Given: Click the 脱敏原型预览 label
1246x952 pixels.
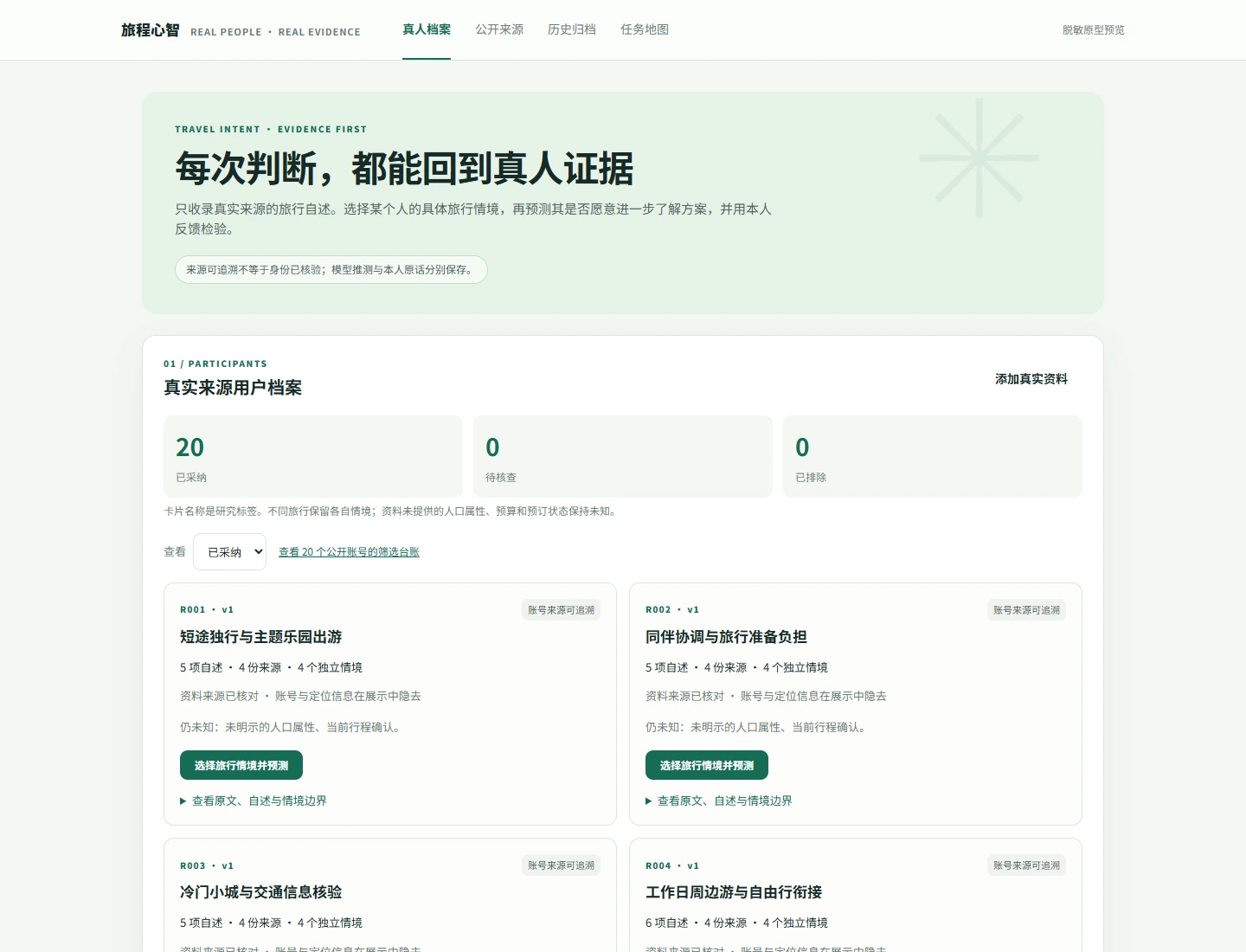Looking at the screenshot, I should pyautogui.click(x=1094, y=29).
